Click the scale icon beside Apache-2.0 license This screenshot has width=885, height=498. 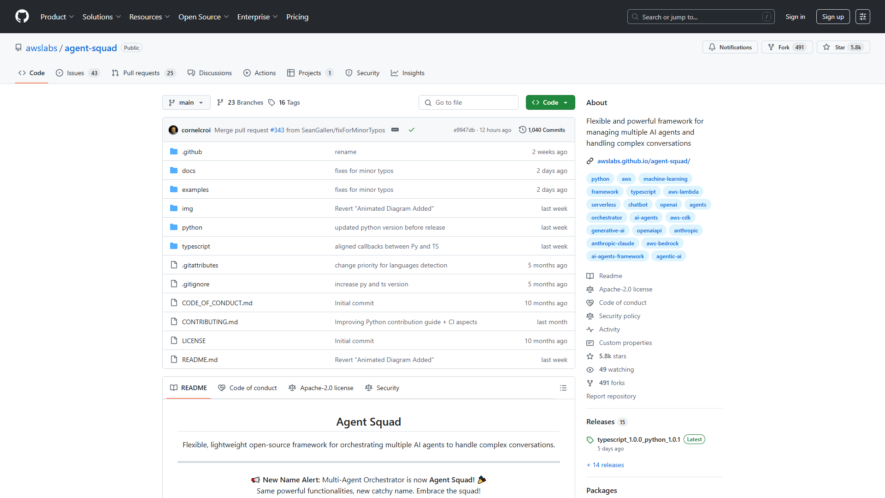590,289
